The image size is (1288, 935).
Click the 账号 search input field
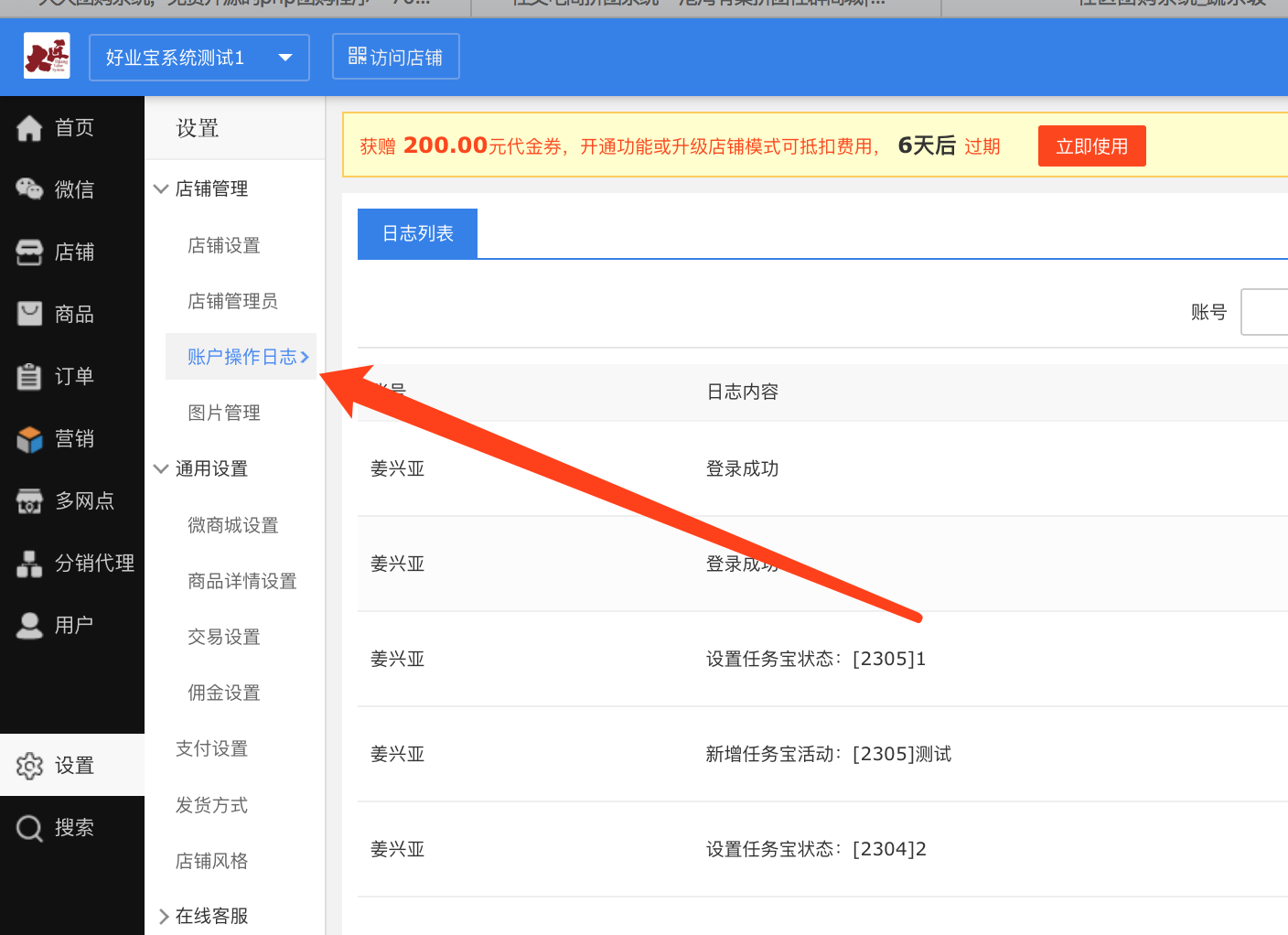(1264, 312)
